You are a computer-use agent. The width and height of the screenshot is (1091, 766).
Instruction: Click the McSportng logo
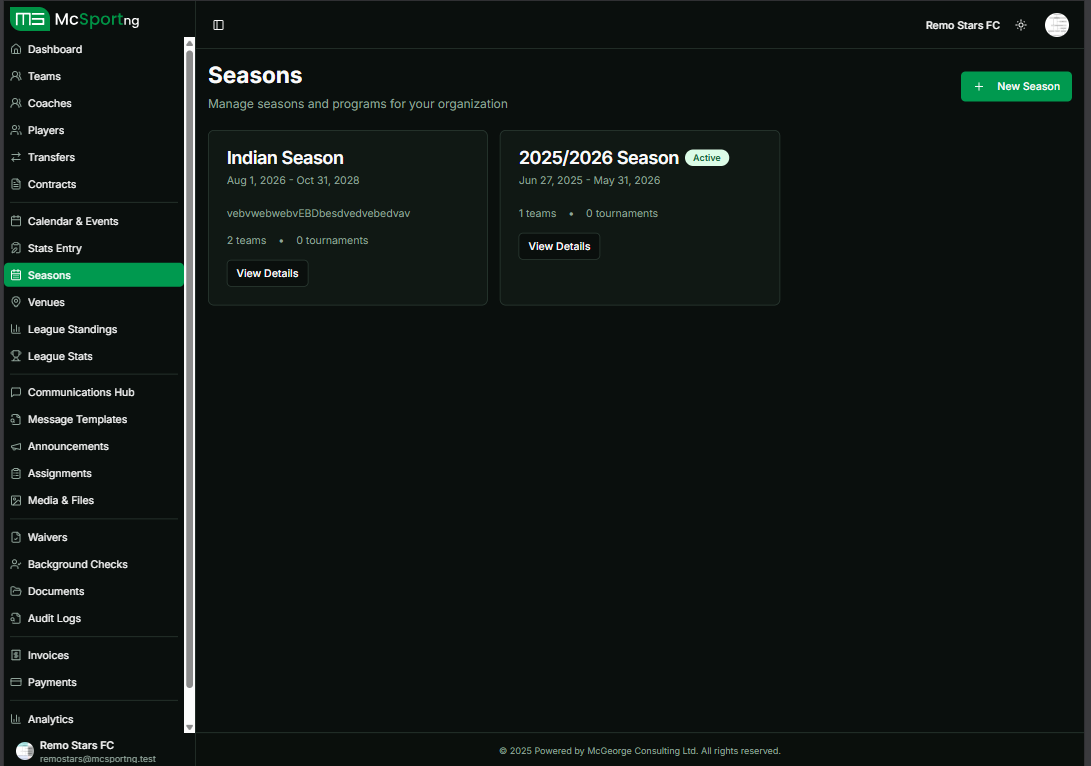point(75,19)
